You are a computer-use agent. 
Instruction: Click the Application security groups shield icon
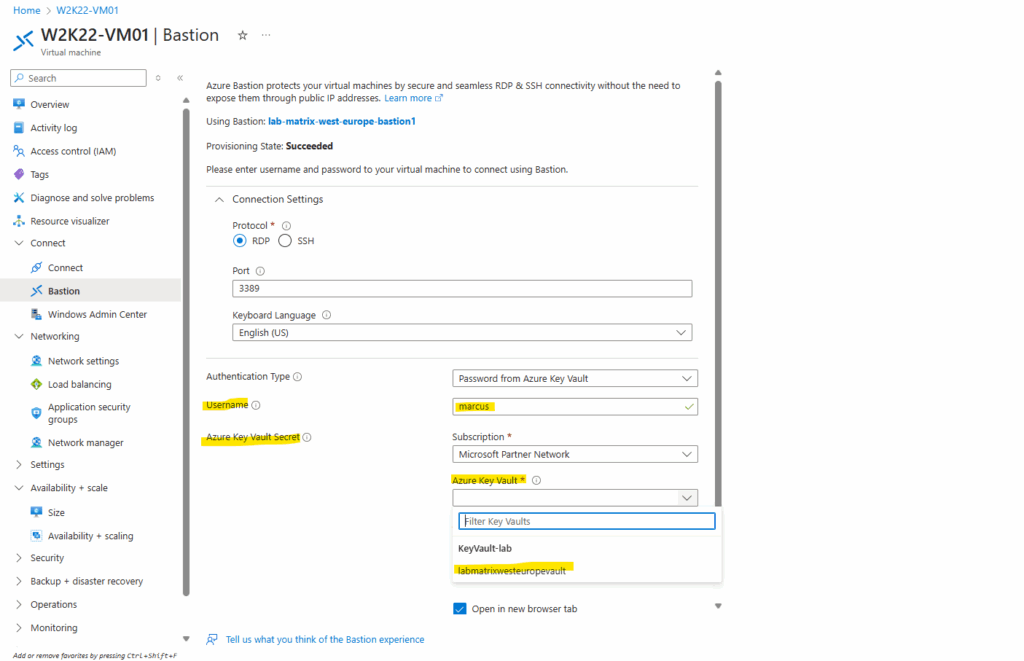tap(37, 413)
